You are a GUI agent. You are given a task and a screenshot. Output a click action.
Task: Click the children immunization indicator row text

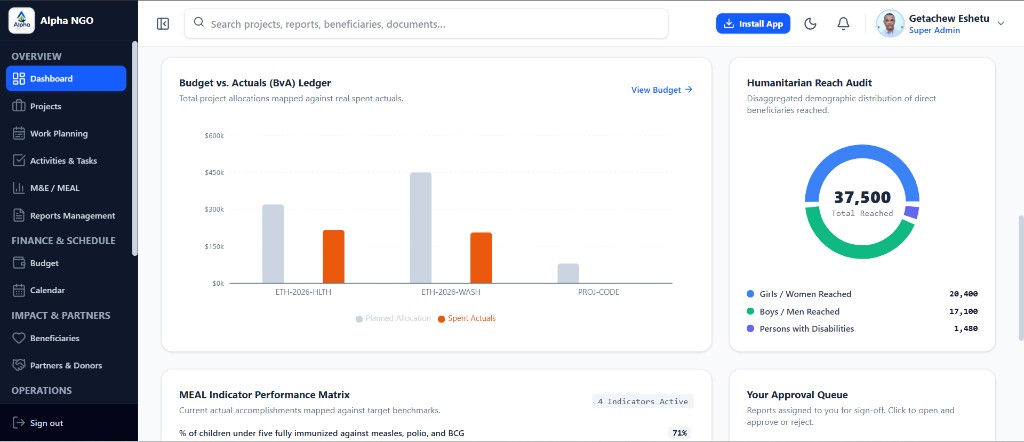click(321, 433)
